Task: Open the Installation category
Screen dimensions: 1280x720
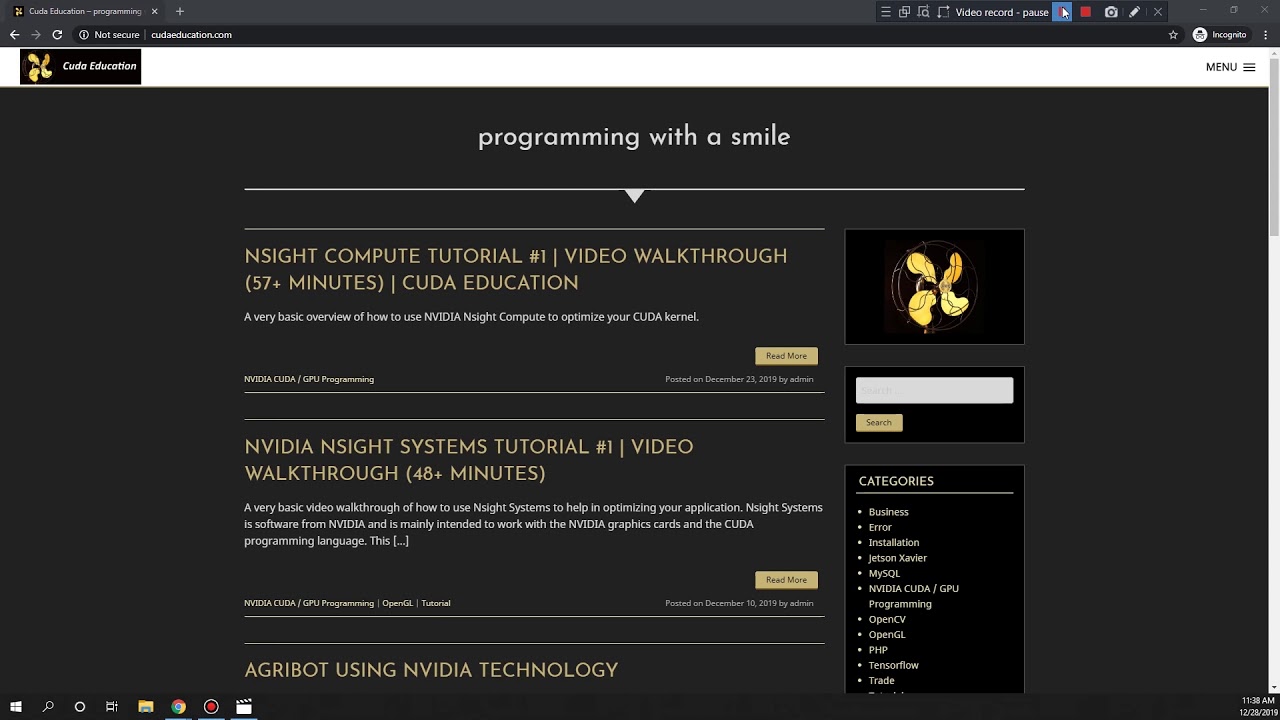Action: (x=894, y=542)
